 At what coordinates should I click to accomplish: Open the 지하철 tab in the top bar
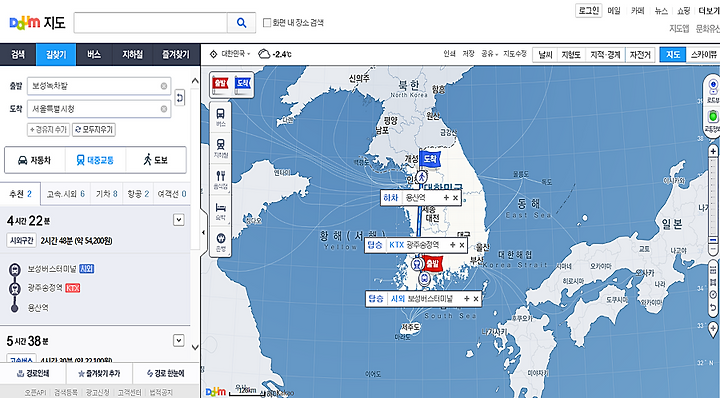[132, 55]
